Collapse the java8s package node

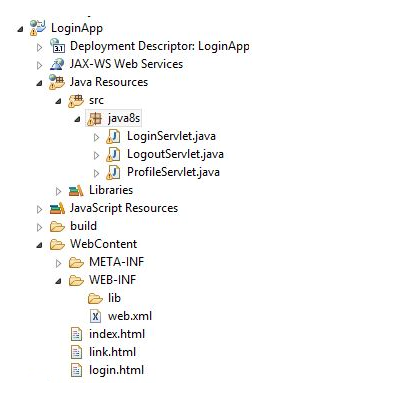[78, 119]
